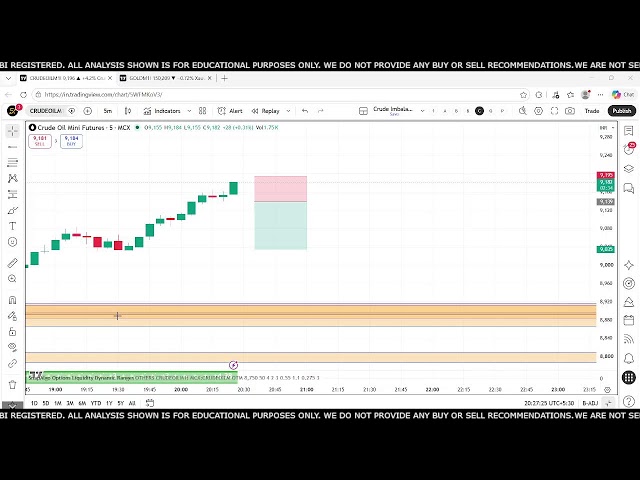This screenshot has width=640, height=480.
Task: Open the go to date calendar icon
Action: point(150,403)
